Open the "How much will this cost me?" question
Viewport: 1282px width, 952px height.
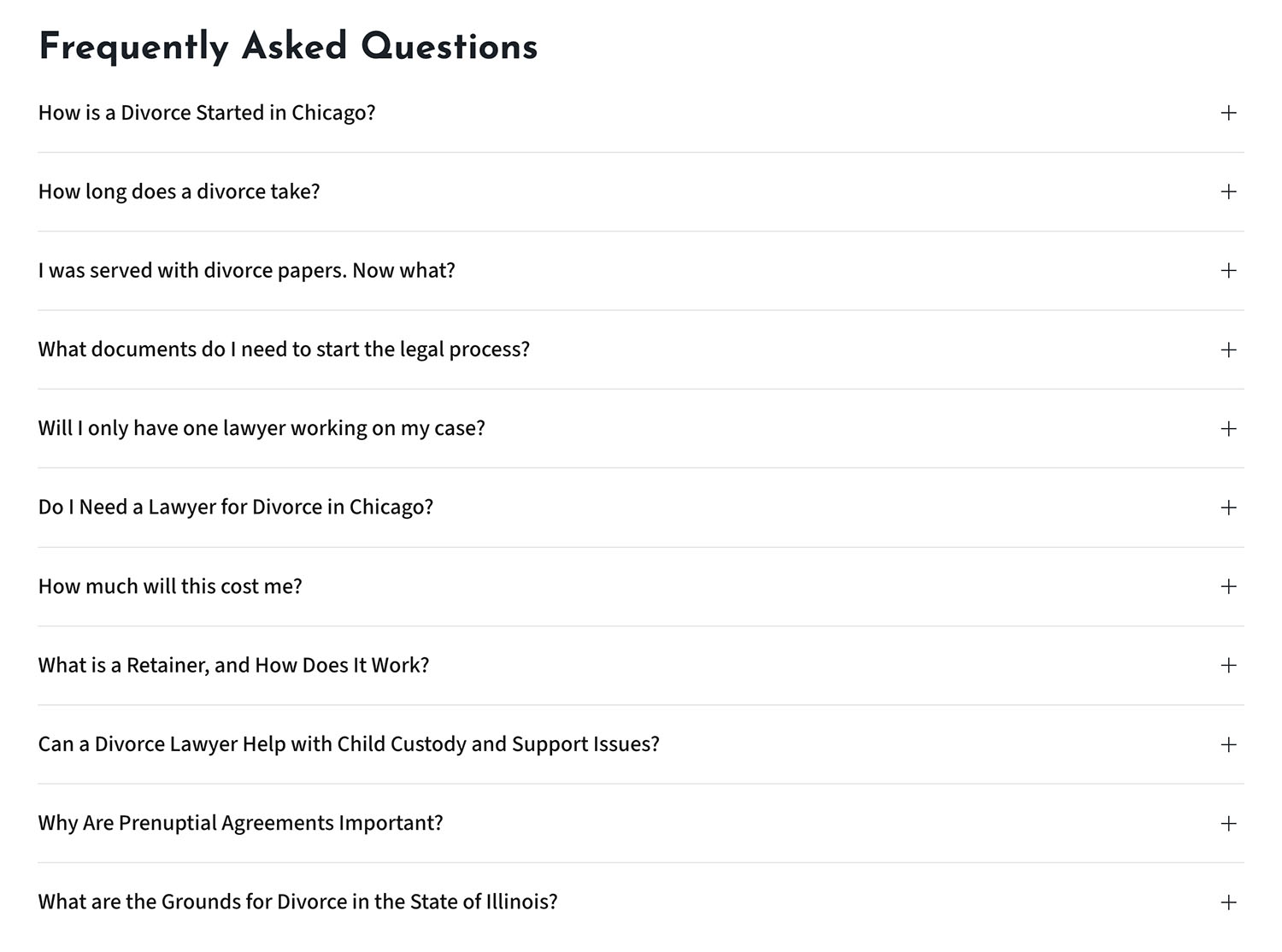[170, 586]
